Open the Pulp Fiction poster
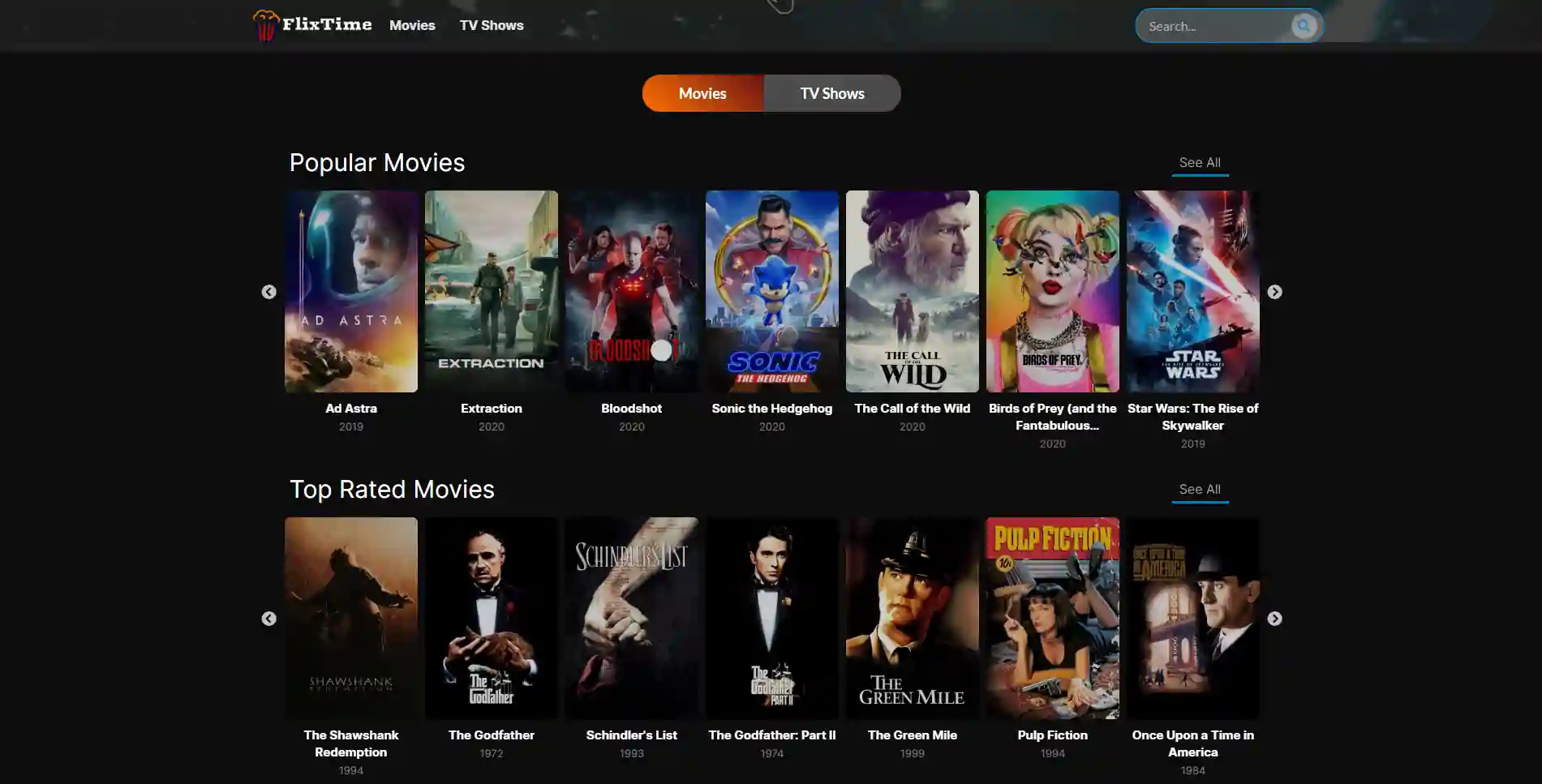Viewport: 1542px width, 784px height. [x=1053, y=618]
